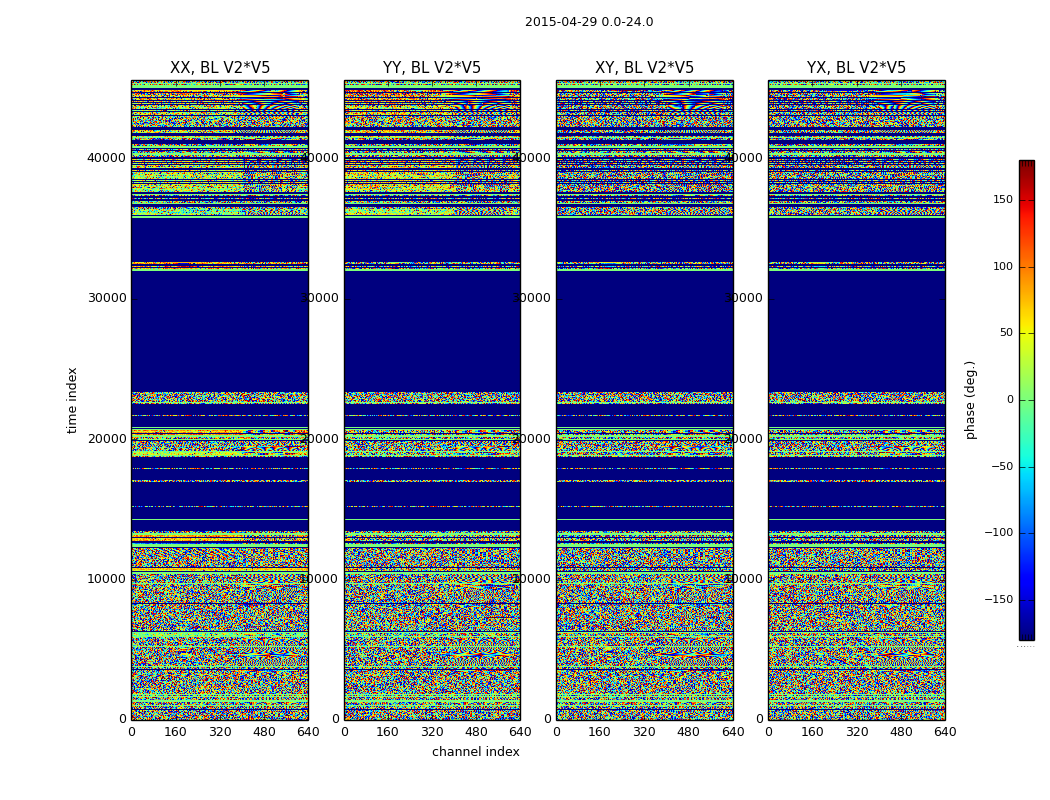
Task: Click the 50 tick label on colorbar
Action: point(1006,333)
